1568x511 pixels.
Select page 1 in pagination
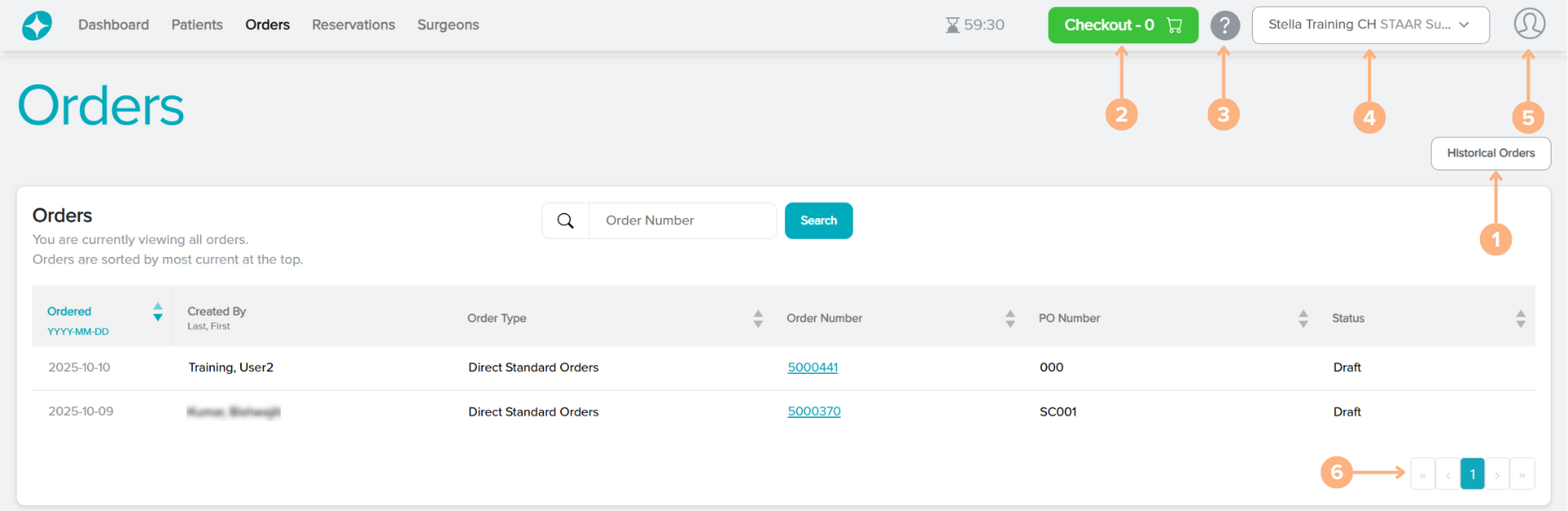[x=1472, y=474]
